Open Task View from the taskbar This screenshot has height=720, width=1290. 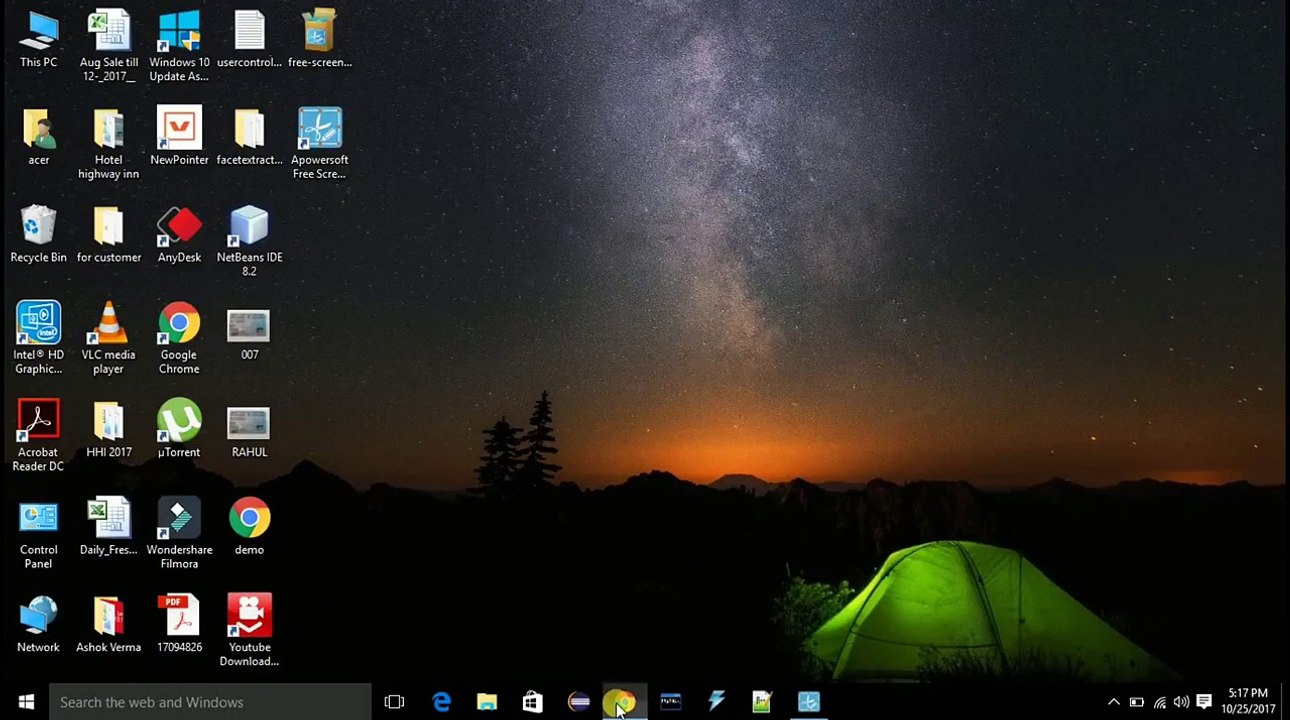click(394, 702)
